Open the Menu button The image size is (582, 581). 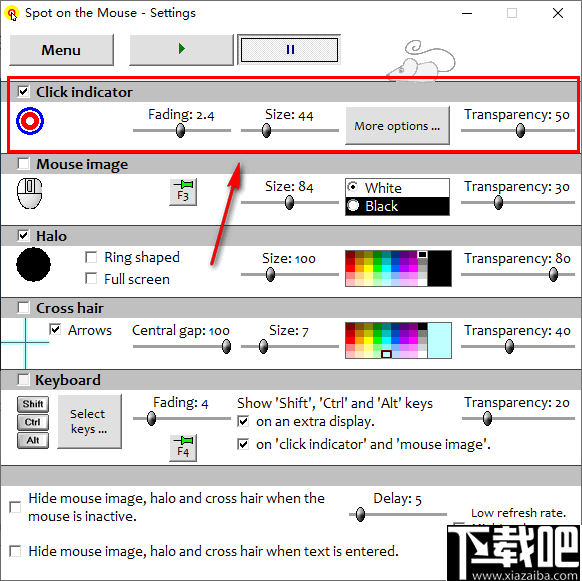pyautogui.click(x=61, y=50)
